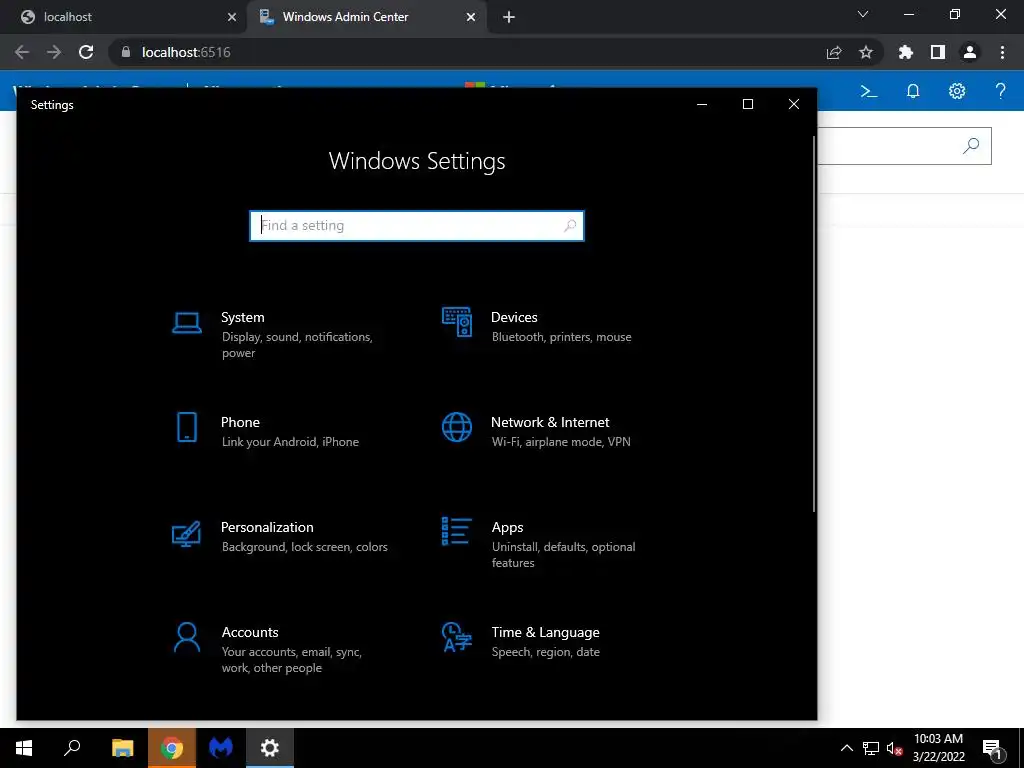The image size is (1024, 768).
Task: Open taskbar clock showing 10:03 AM
Action: click(938, 748)
